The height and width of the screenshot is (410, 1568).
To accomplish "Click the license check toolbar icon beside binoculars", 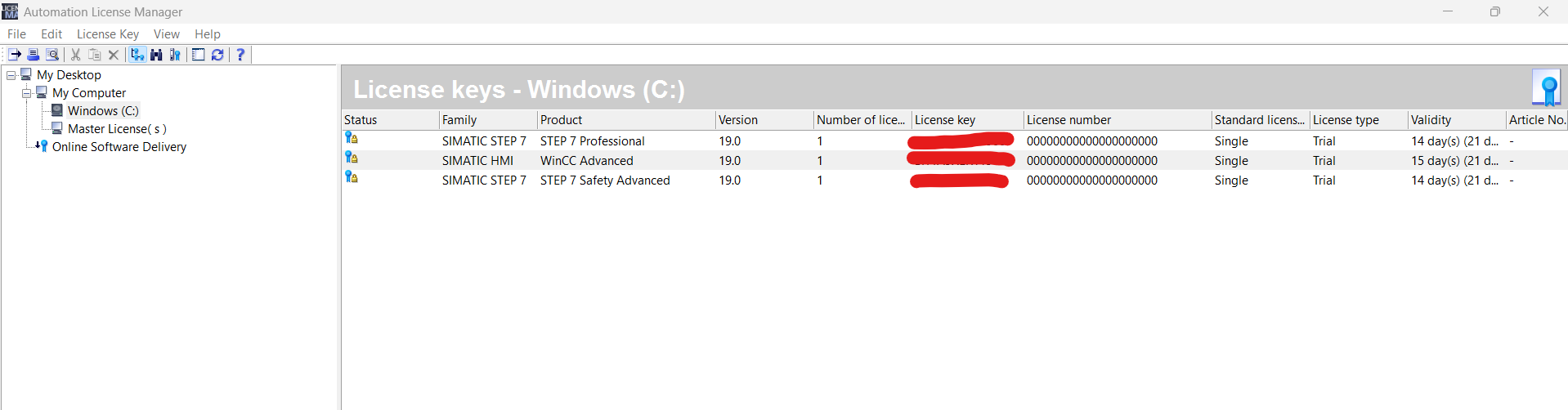I will click(175, 55).
